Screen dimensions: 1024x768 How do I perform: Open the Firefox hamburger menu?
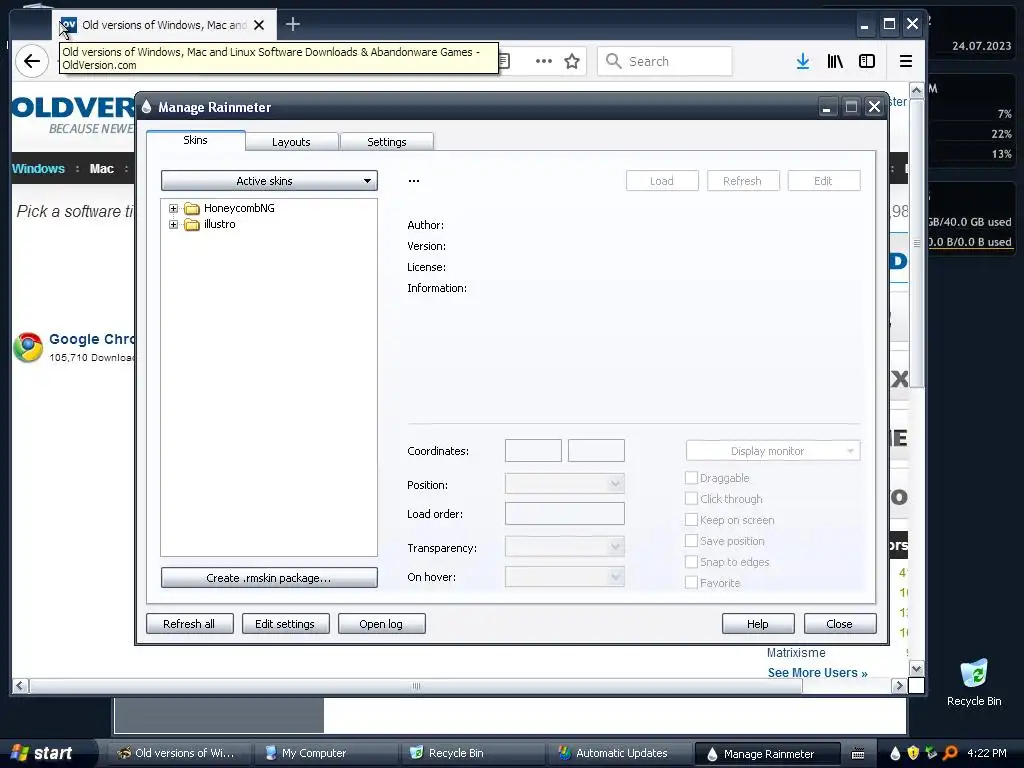[906, 61]
